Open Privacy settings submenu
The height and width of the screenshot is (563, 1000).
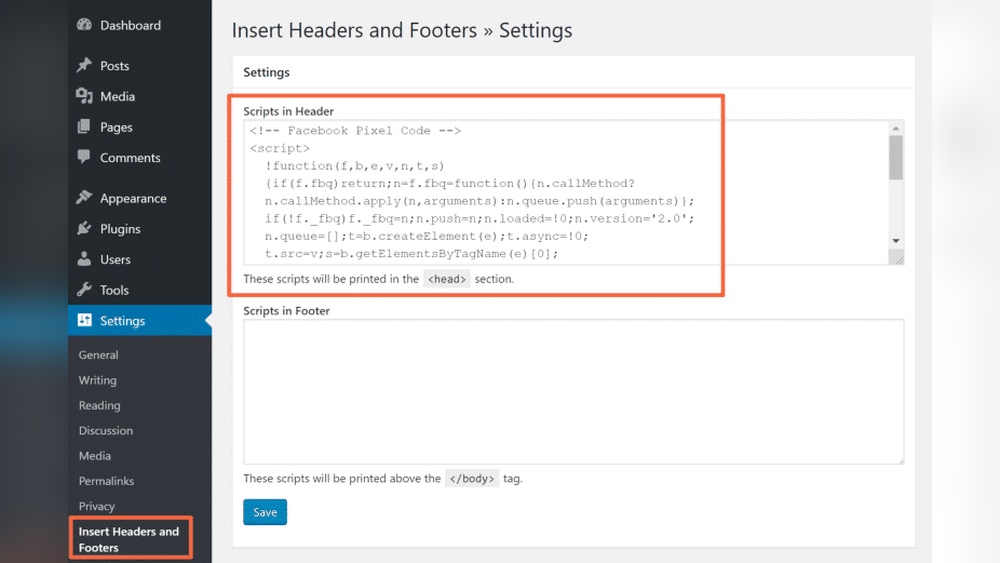(97, 506)
